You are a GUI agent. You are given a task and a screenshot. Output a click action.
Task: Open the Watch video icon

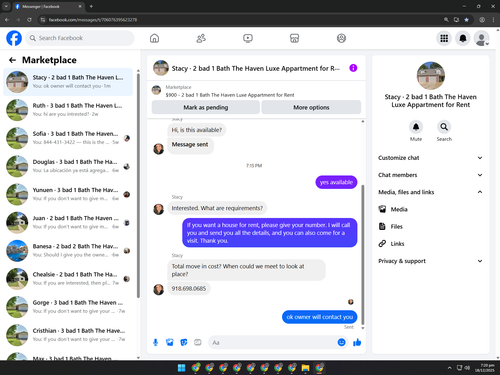coord(248,38)
